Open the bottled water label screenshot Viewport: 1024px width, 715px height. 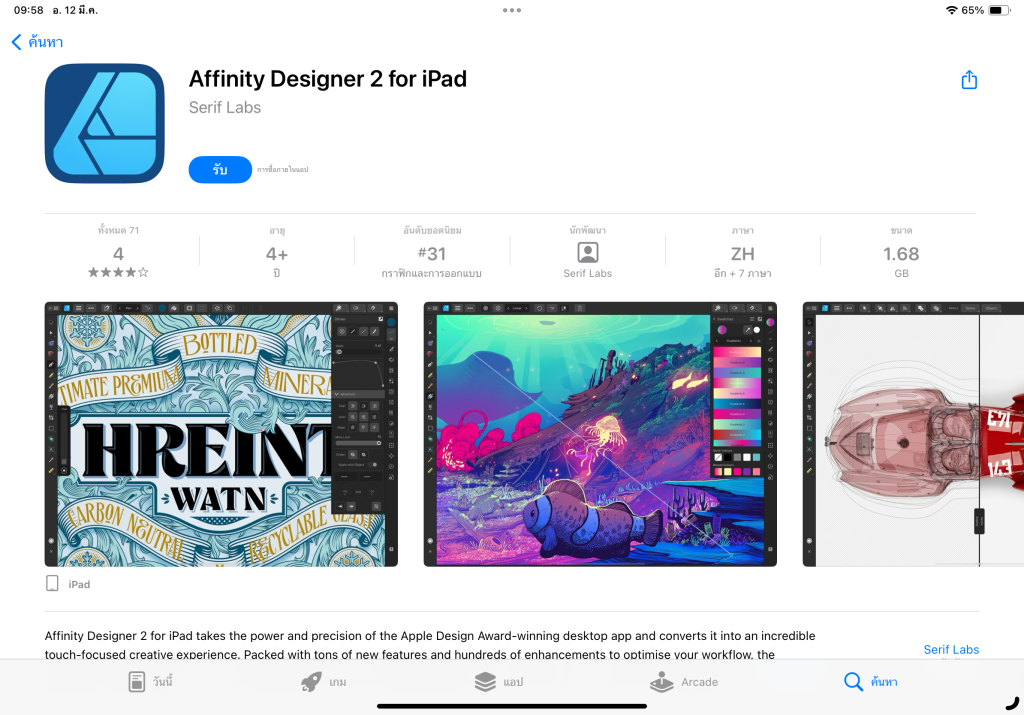pyautogui.click(x=221, y=434)
